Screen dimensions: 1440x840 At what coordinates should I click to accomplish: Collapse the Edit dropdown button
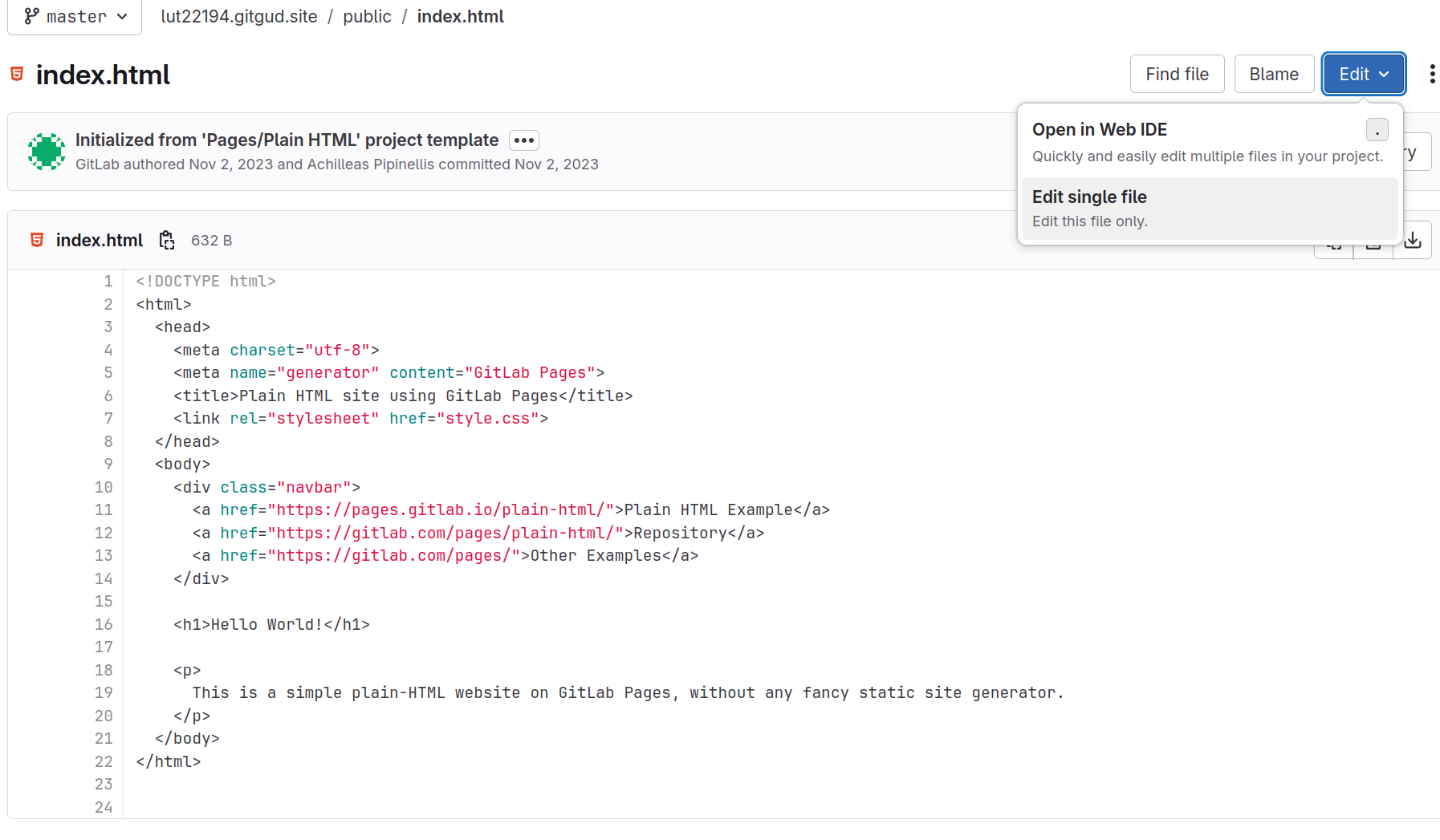1364,75
